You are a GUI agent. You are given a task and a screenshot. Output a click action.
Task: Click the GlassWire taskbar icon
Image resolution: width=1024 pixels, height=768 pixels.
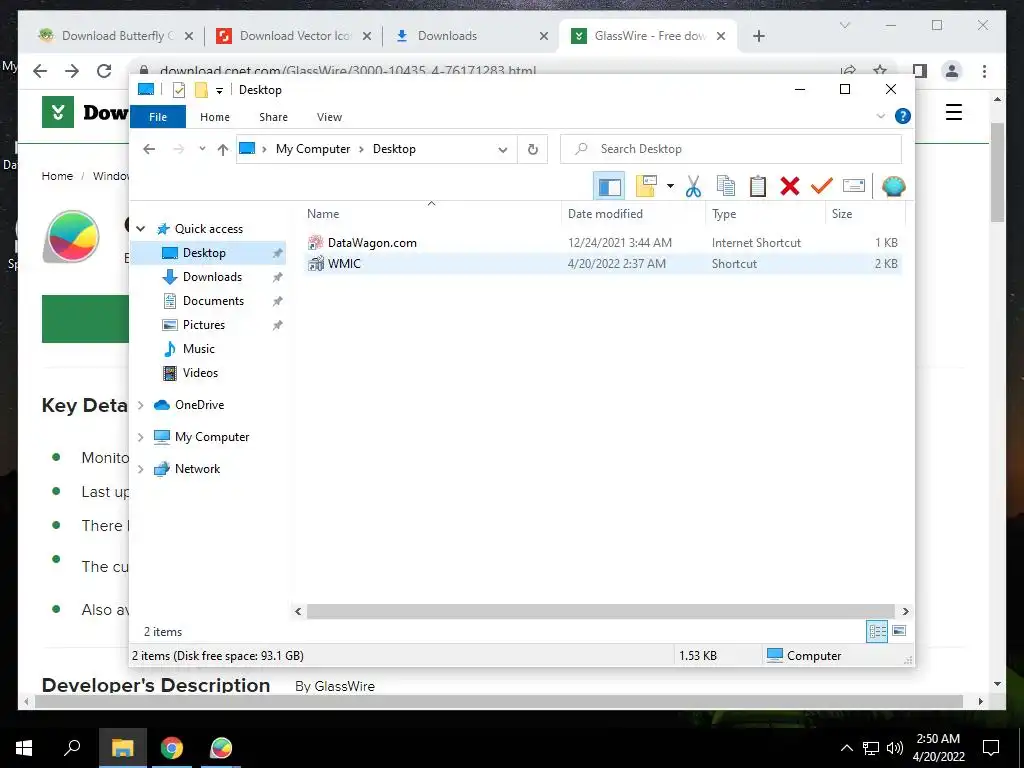tap(221, 748)
